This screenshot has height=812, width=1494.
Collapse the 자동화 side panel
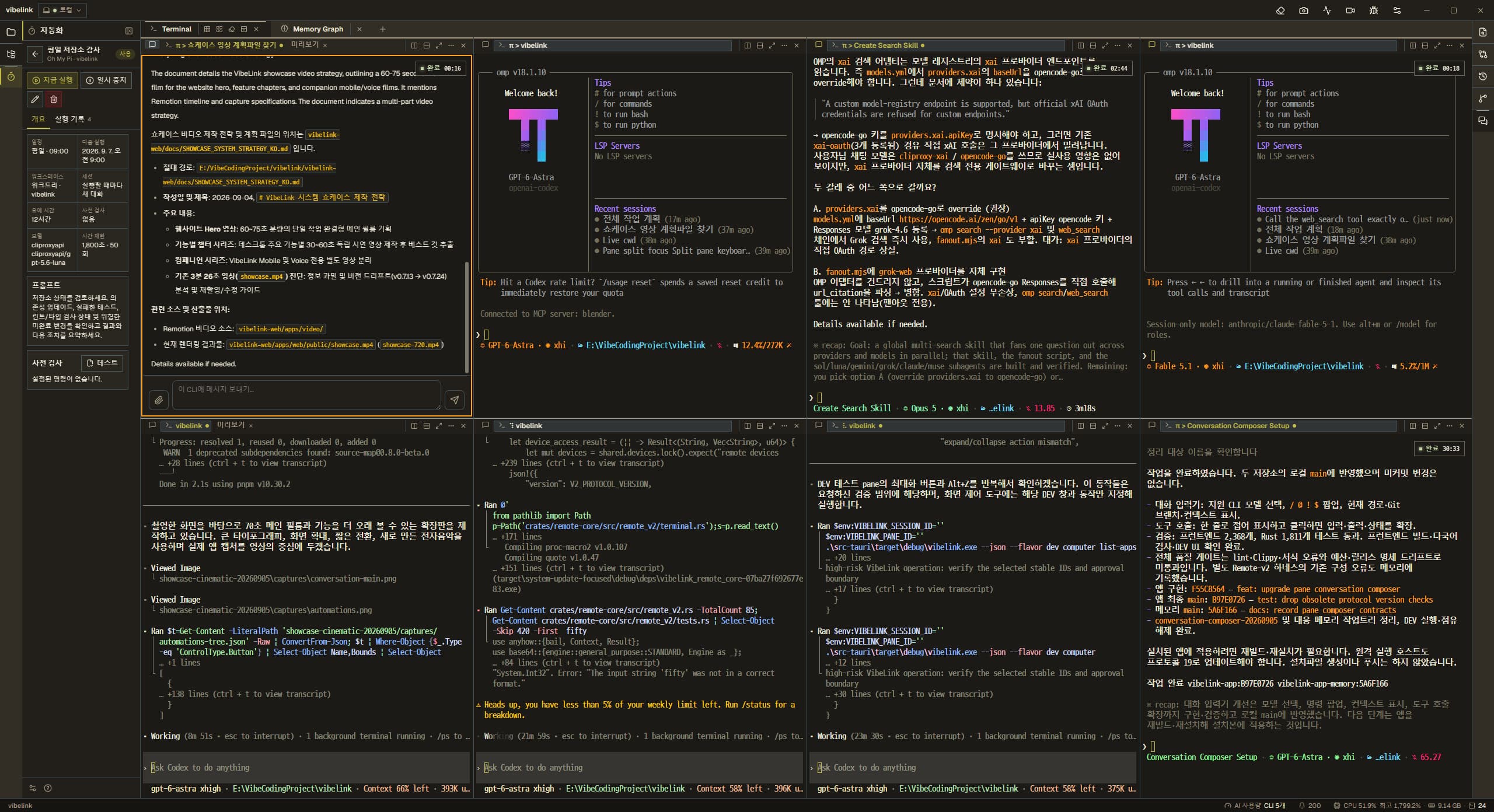[x=129, y=30]
